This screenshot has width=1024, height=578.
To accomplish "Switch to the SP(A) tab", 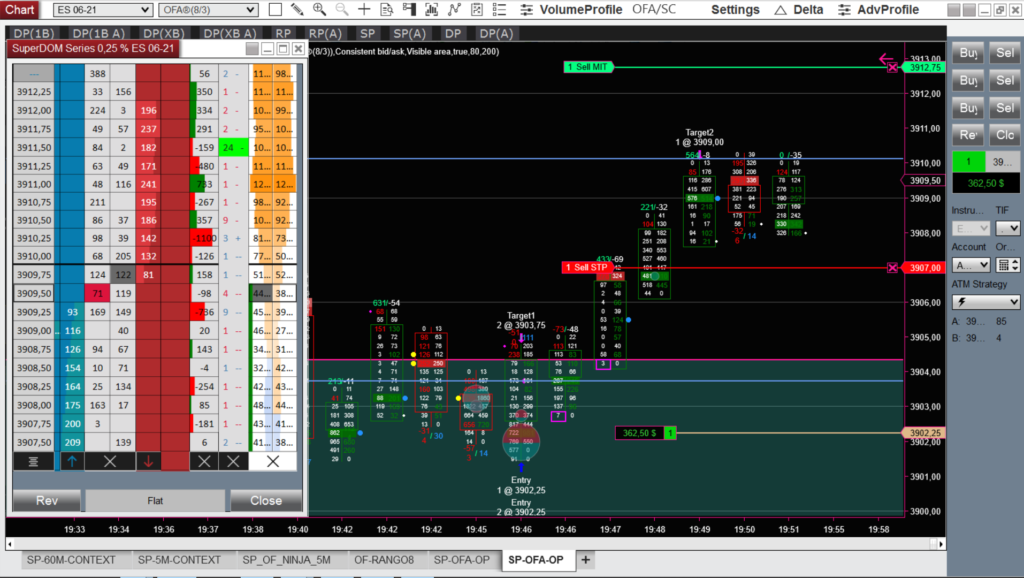I will 409,33.
